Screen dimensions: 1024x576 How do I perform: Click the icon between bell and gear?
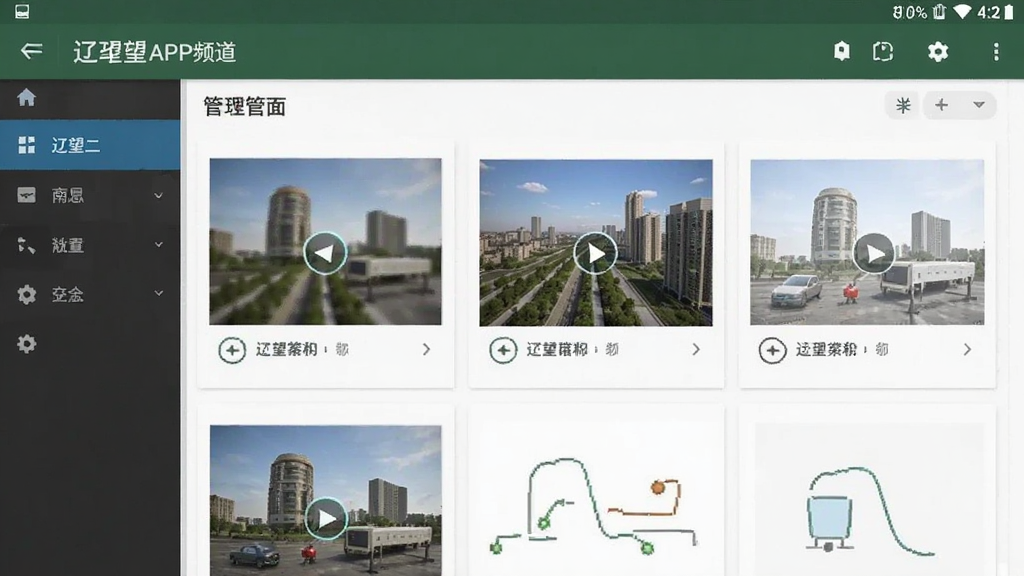[x=883, y=52]
